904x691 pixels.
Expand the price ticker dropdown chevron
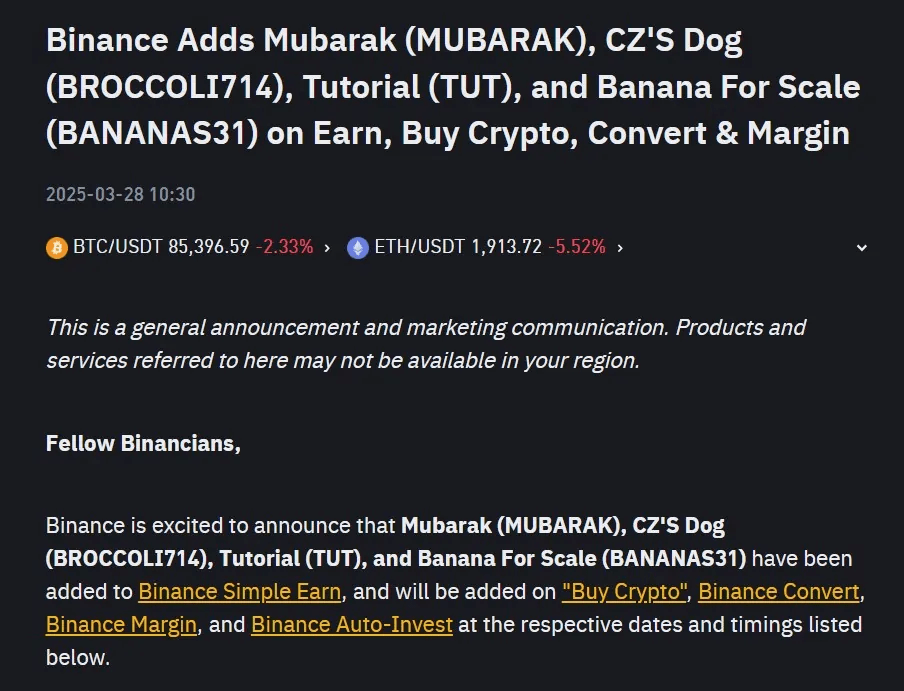(x=862, y=248)
